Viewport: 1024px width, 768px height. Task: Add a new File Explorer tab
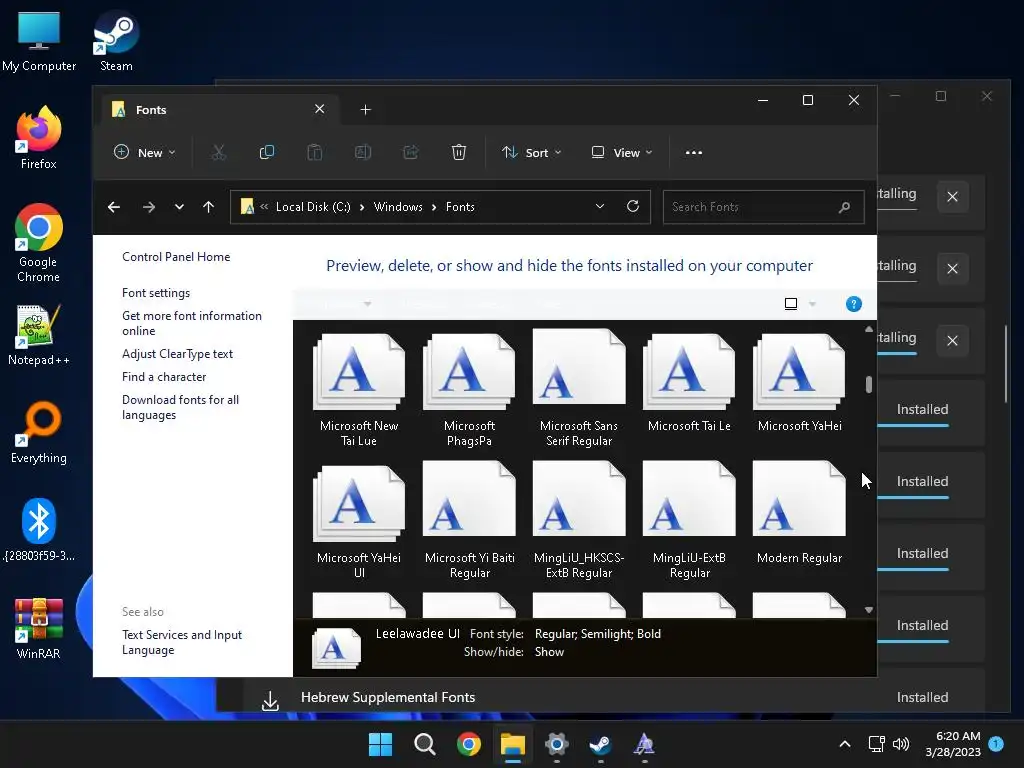366,110
